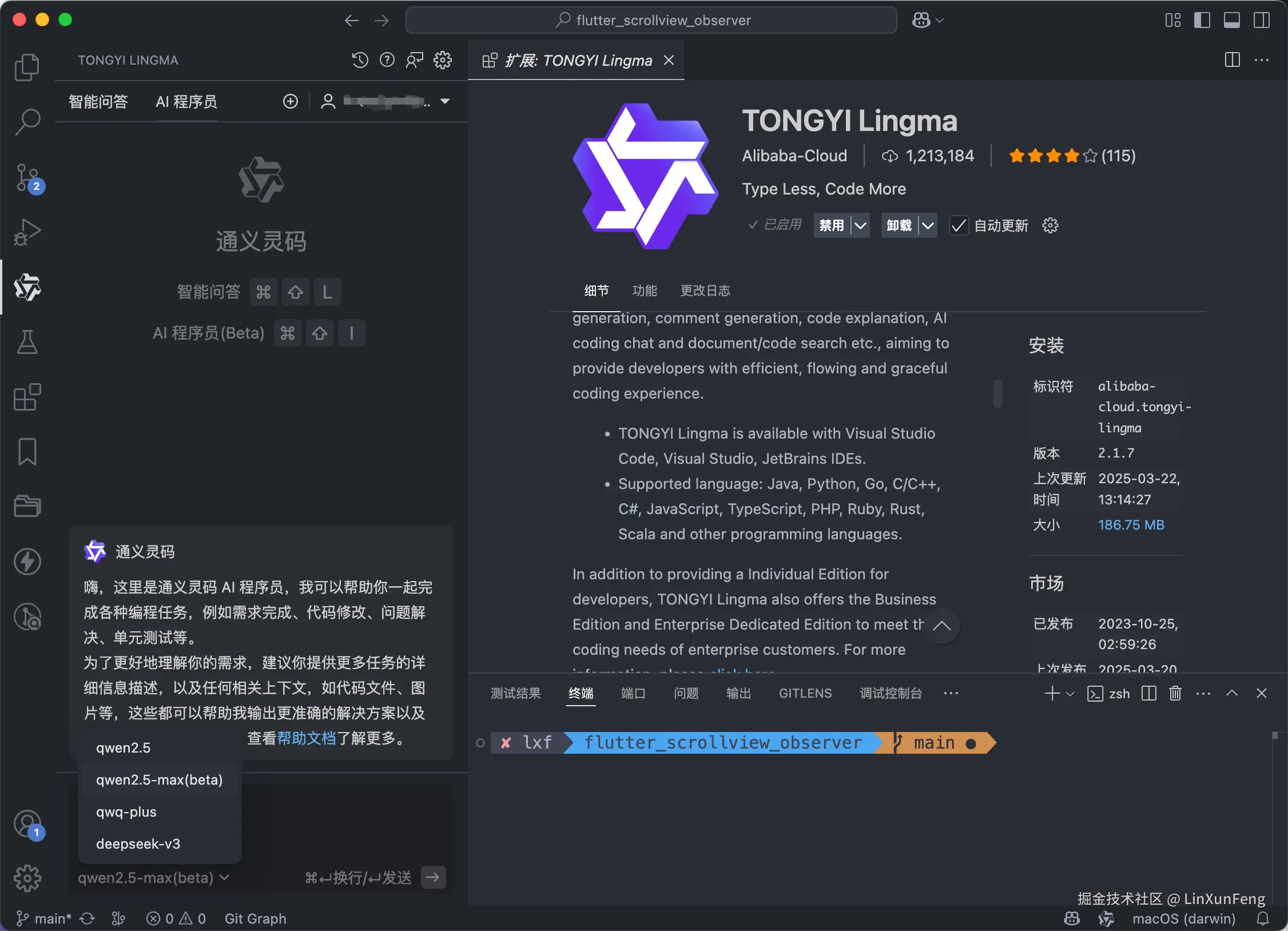1288x931 pixels.
Task: Click the extension details scrollbar thumb
Action: [x=998, y=393]
